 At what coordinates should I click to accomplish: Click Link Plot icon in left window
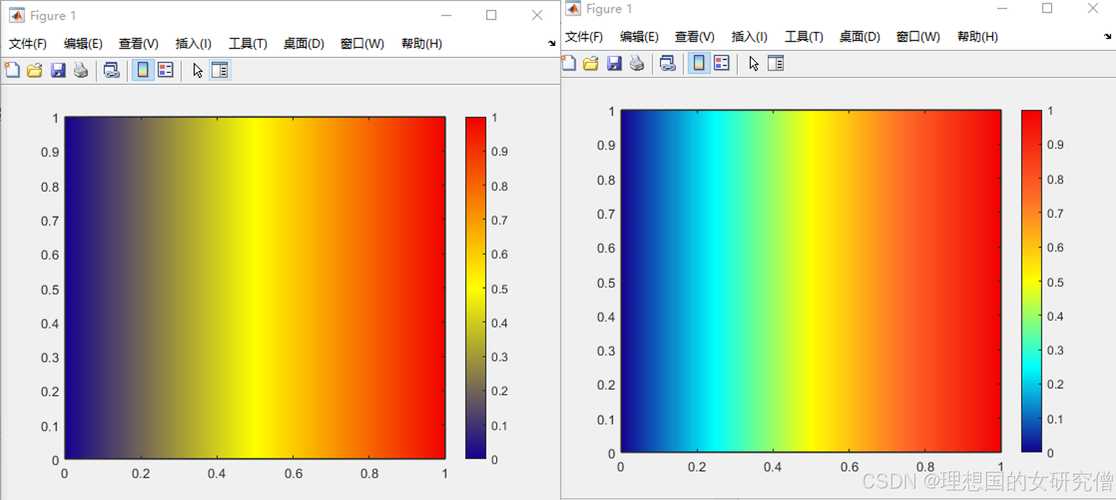111,70
